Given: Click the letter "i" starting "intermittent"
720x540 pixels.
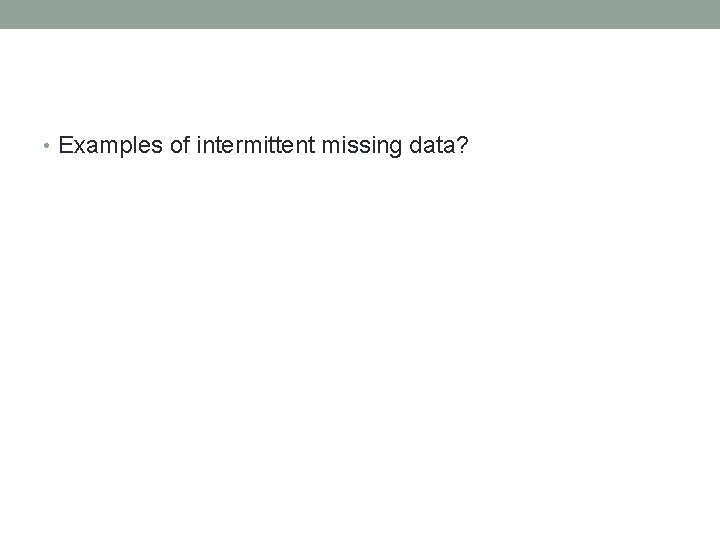Looking at the screenshot, I should [x=200, y=148].
